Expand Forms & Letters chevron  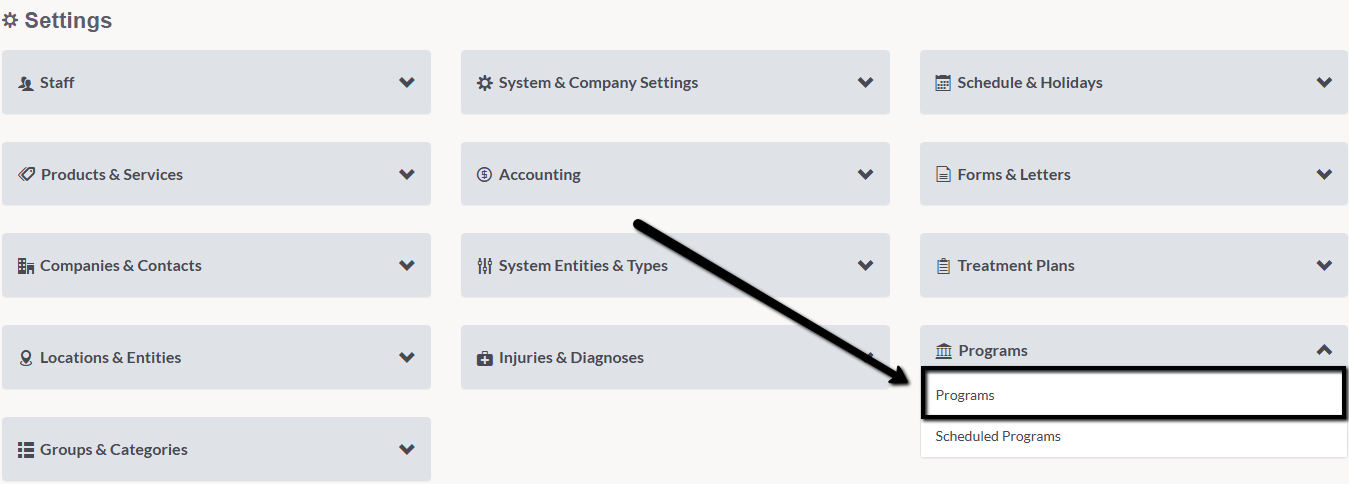tap(1324, 174)
